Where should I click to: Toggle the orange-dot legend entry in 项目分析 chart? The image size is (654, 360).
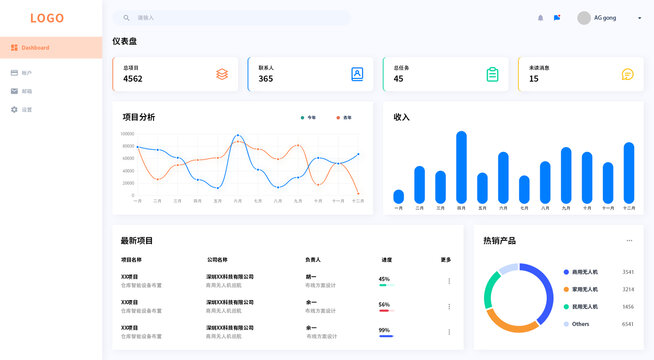click(x=344, y=118)
